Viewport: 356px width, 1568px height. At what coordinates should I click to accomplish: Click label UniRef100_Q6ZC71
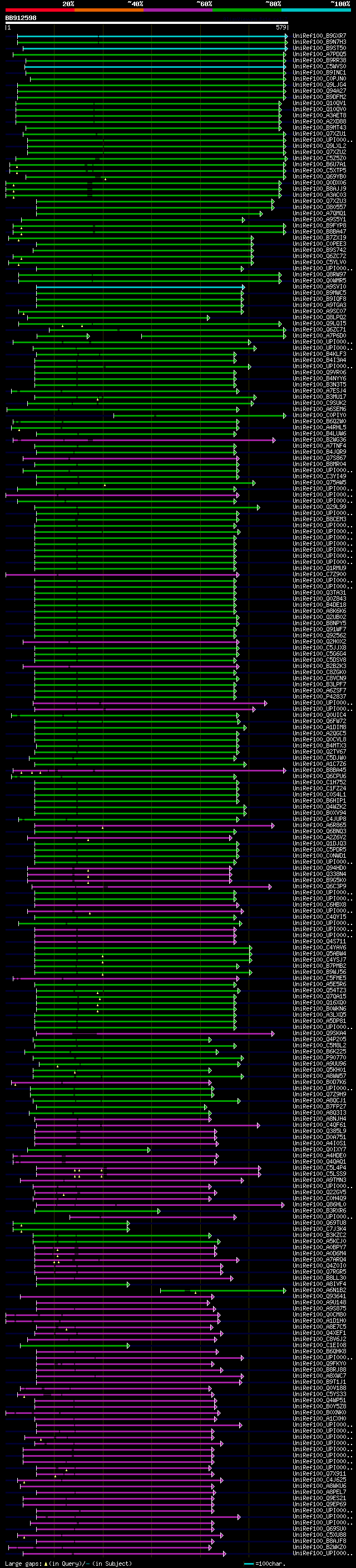point(319,330)
